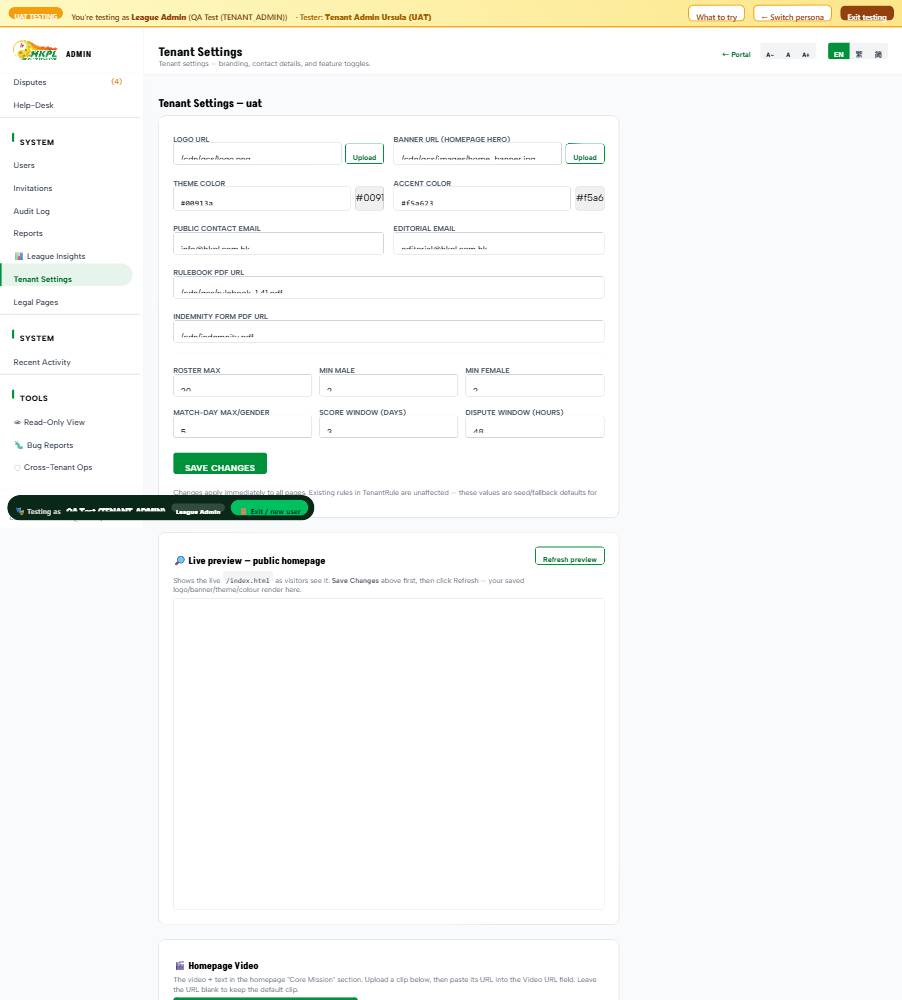Open Cross-Tenant Ops under Tools
The image size is (902, 1000).
click(52, 467)
